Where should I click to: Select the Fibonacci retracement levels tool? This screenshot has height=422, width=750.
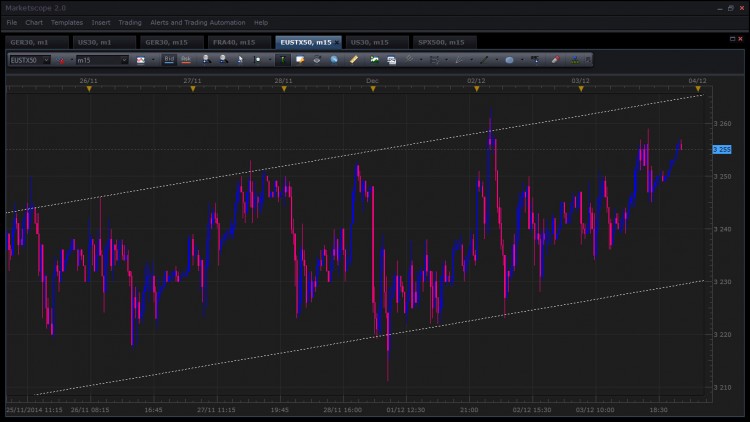434,60
